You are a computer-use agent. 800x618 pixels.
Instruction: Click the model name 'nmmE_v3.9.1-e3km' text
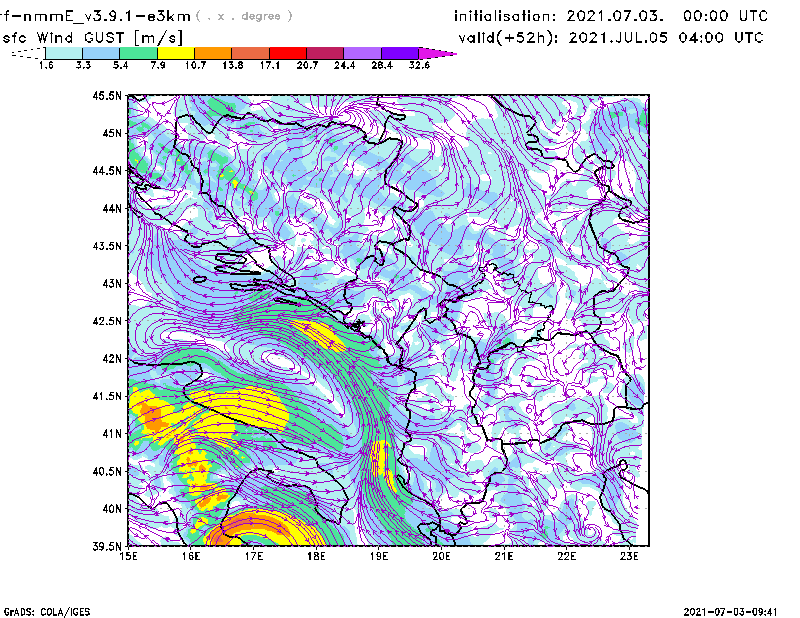tap(107, 16)
